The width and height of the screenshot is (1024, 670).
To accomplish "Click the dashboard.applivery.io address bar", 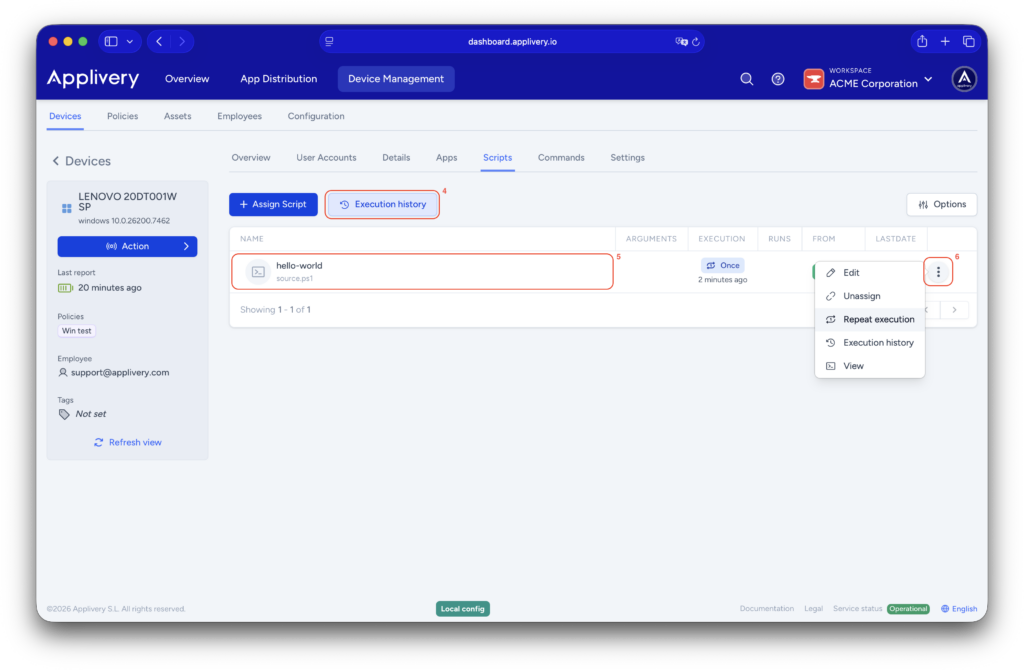I will [512, 41].
